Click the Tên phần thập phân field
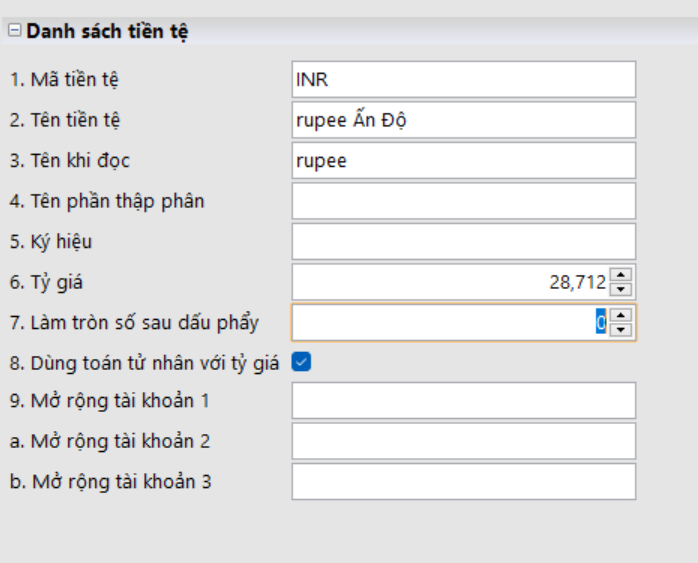698x563 pixels. [463, 200]
